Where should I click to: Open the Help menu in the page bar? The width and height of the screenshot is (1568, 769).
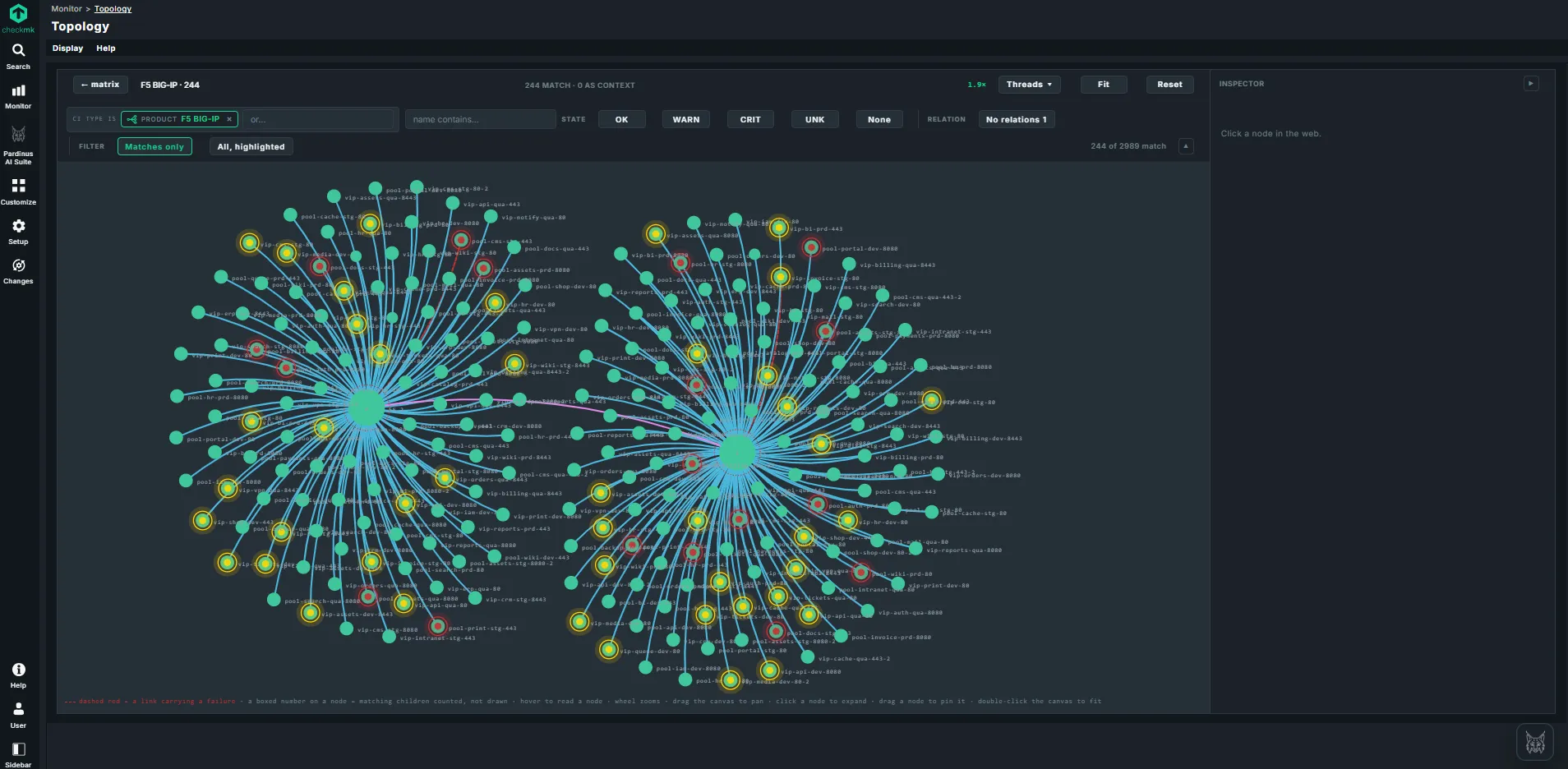pos(106,48)
